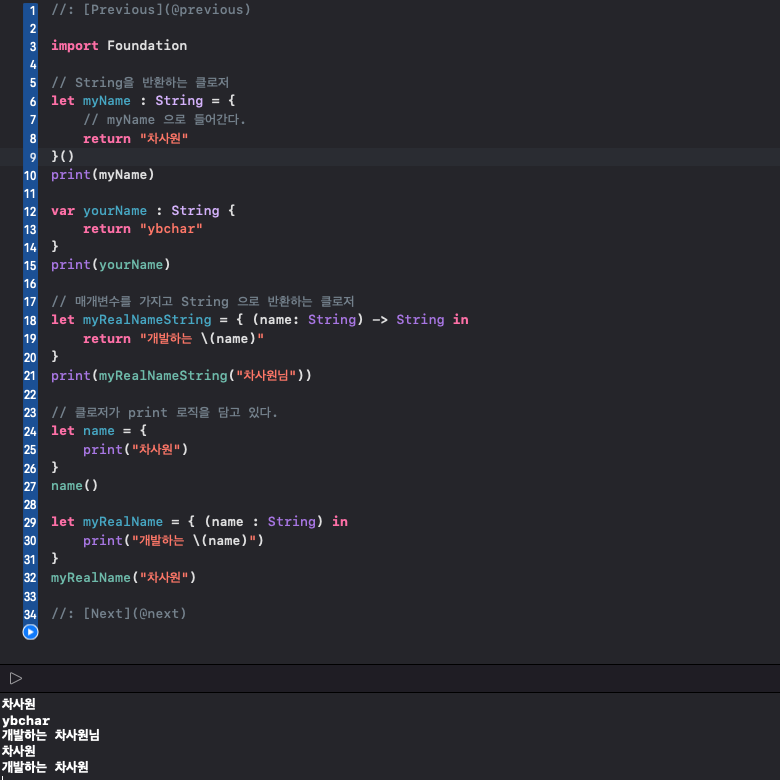The height and width of the screenshot is (780, 780).
Task: Click the [Previous](@previous) markup comment
Action: pos(151,9)
